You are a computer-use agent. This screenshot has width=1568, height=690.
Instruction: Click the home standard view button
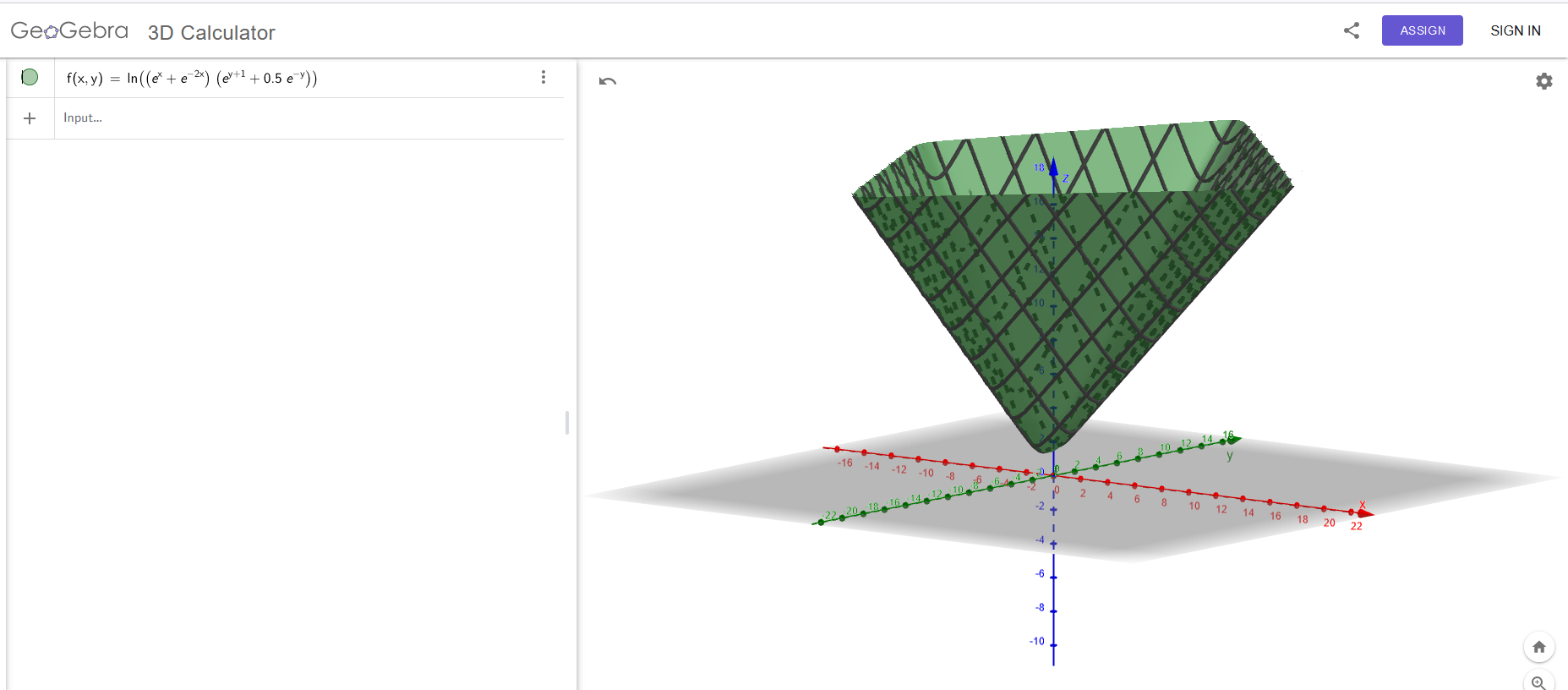tap(1539, 647)
